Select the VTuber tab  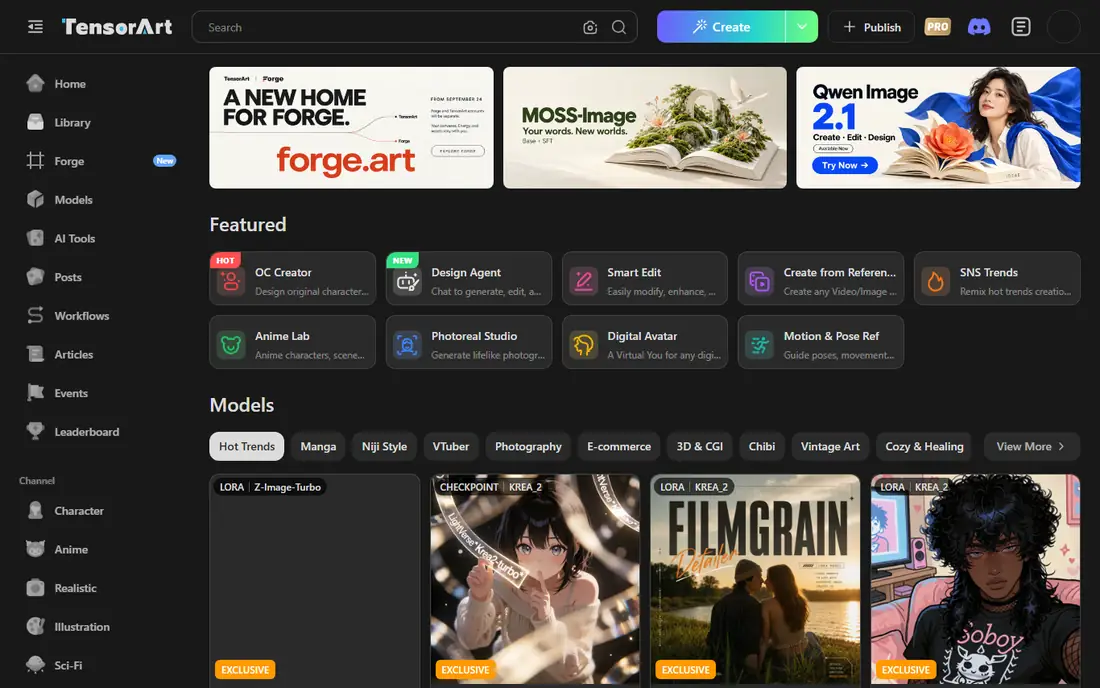tap(450, 447)
